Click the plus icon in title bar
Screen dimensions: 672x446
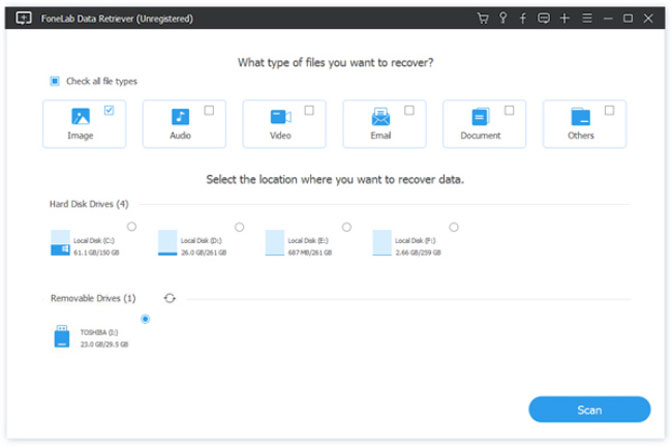(564, 18)
